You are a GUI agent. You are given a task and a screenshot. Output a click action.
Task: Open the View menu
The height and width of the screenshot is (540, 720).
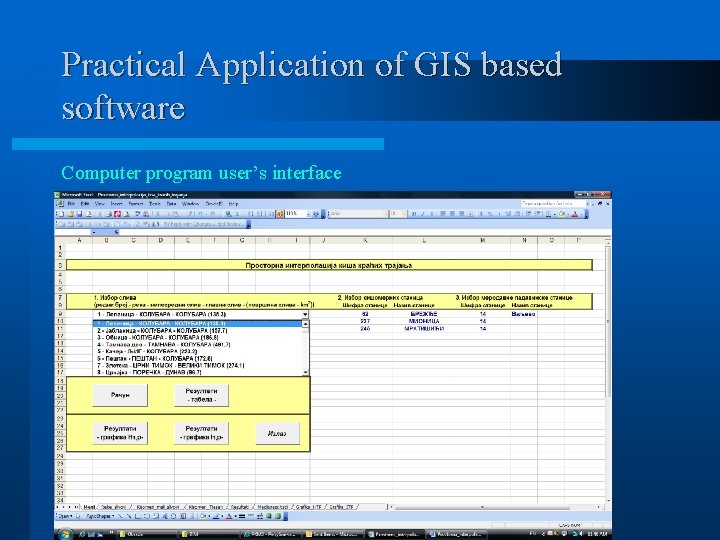pyautogui.click(x=100, y=204)
